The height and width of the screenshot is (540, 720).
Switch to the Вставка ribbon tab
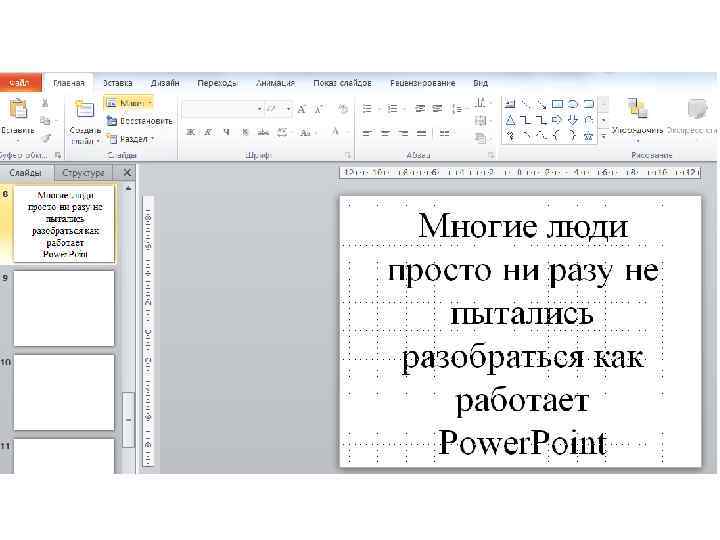[117, 83]
